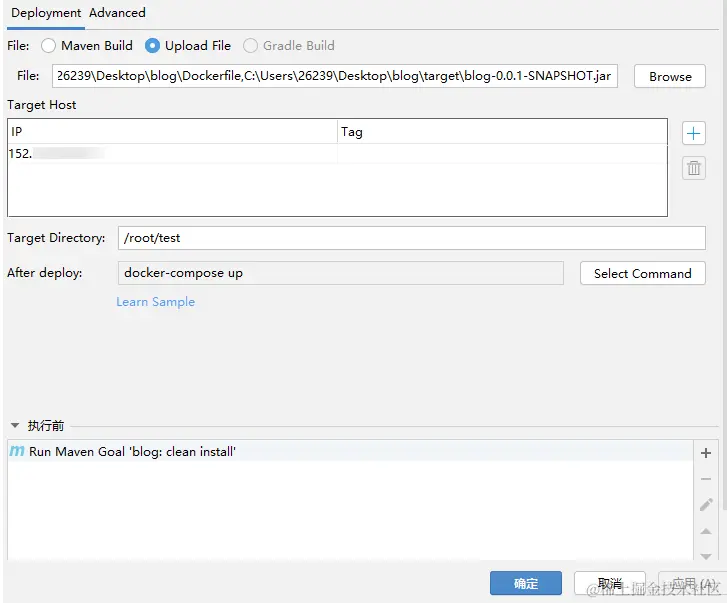Click the Maven icon of the clean install task

(17, 451)
